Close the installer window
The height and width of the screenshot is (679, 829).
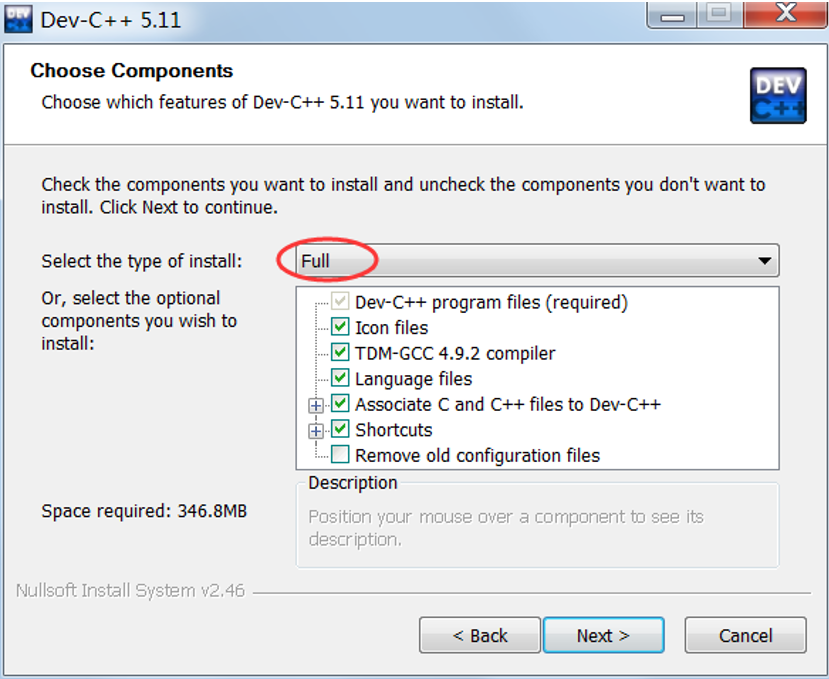point(786,15)
